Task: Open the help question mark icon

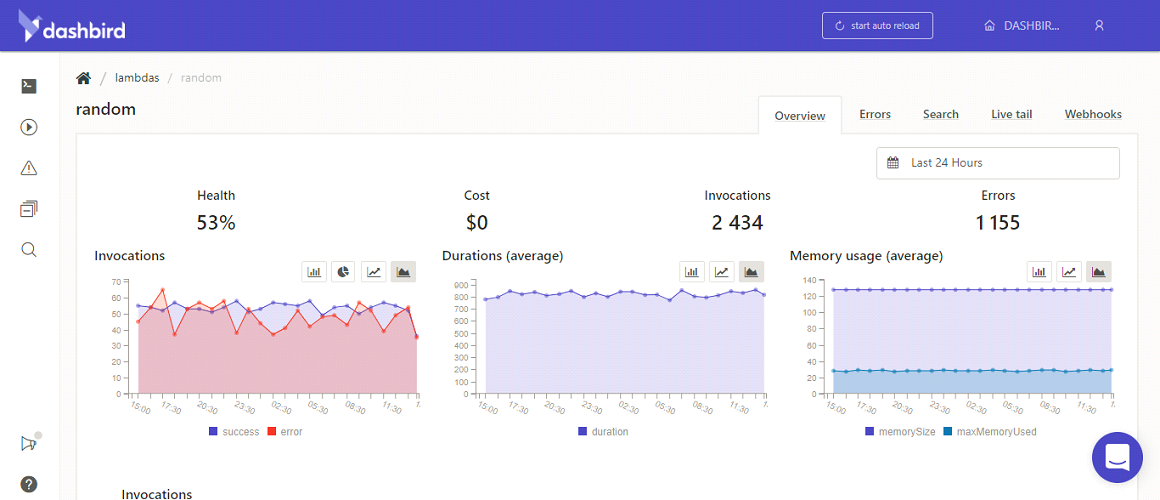Action: pyautogui.click(x=29, y=484)
